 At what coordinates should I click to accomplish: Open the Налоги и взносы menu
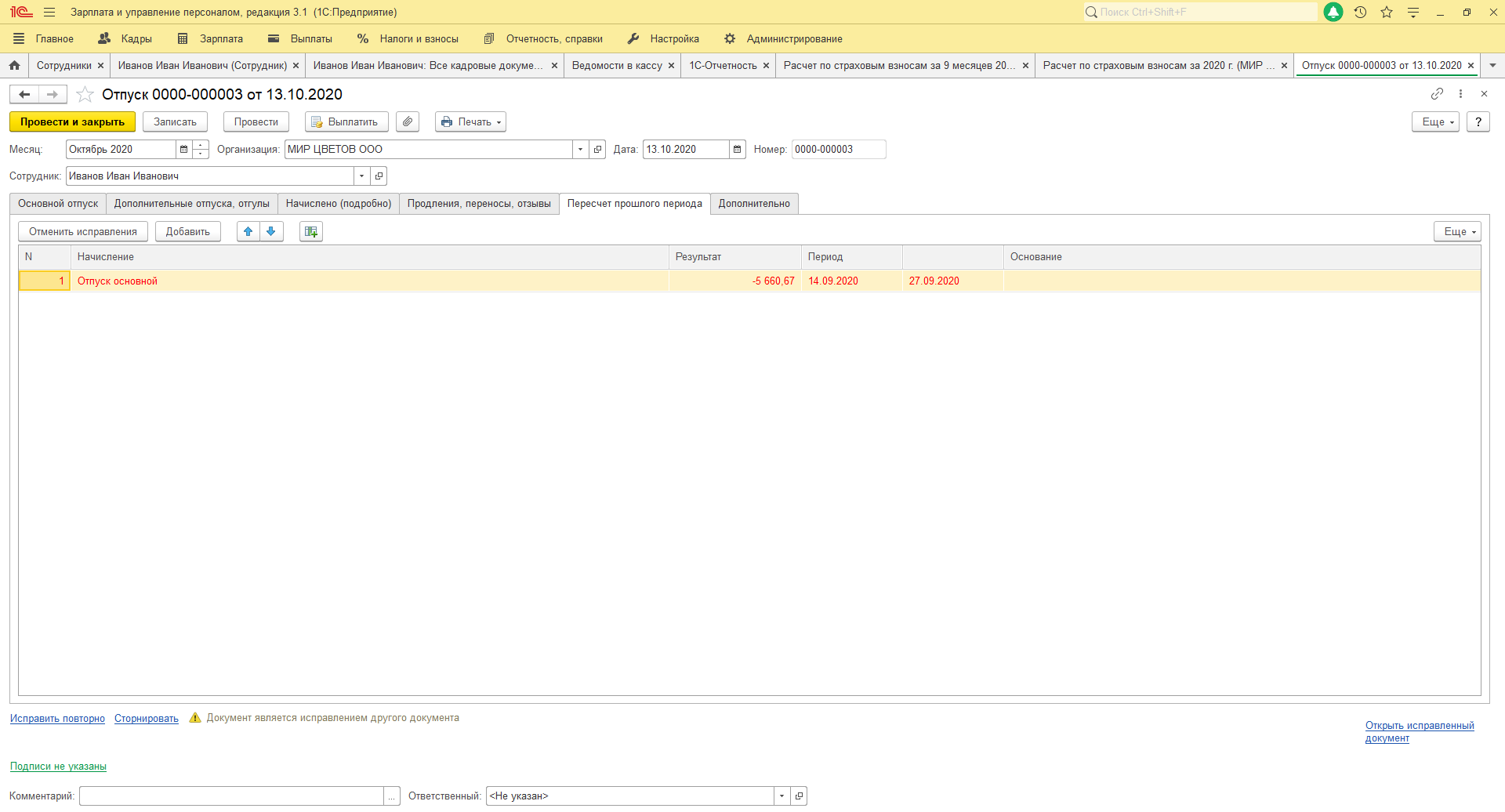(408, 38)
